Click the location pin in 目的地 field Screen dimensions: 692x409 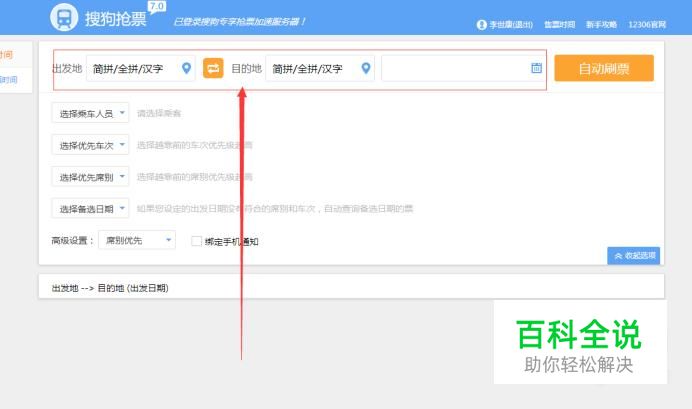(365, 68)
